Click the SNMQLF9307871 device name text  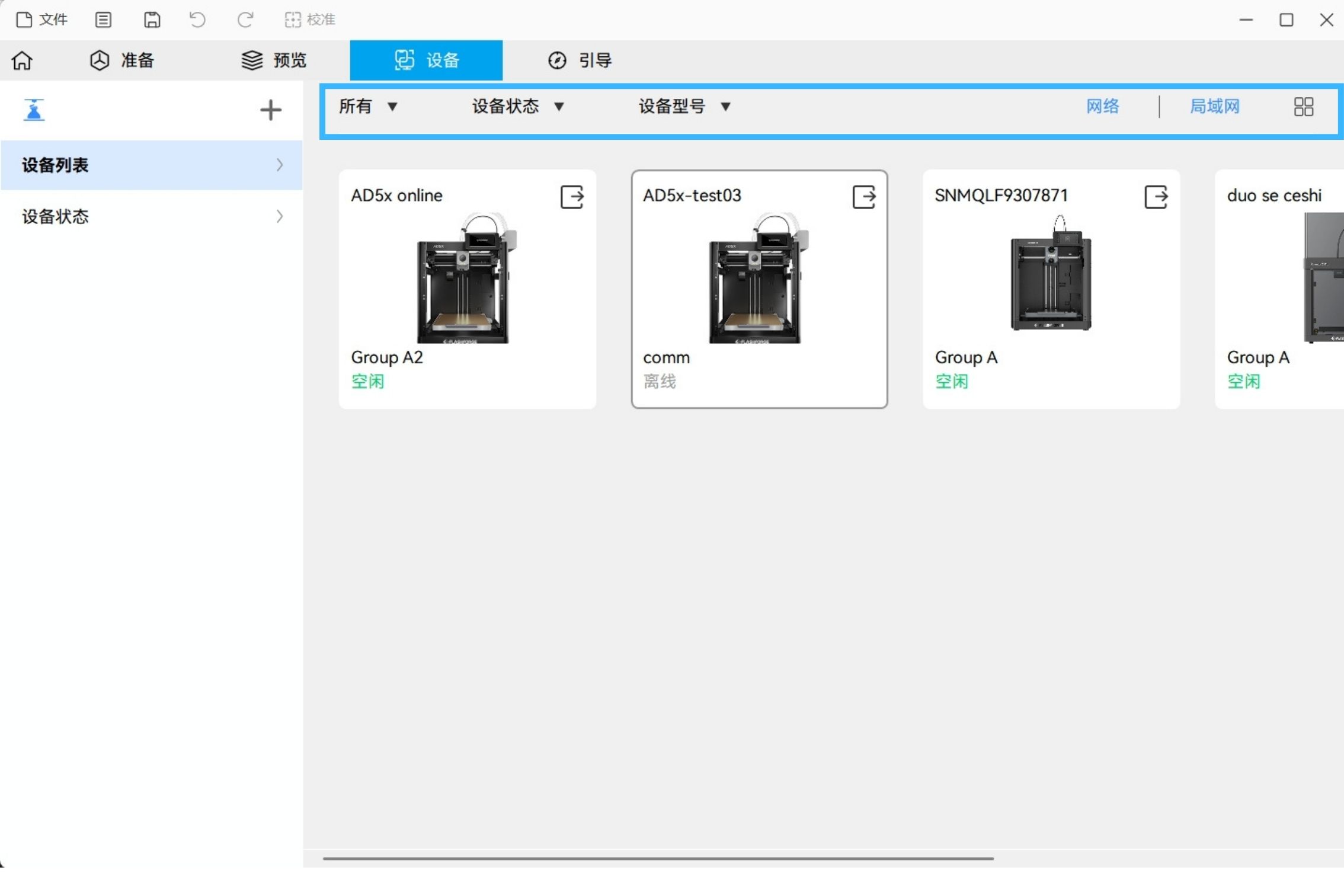click(x=1001, y=196)
